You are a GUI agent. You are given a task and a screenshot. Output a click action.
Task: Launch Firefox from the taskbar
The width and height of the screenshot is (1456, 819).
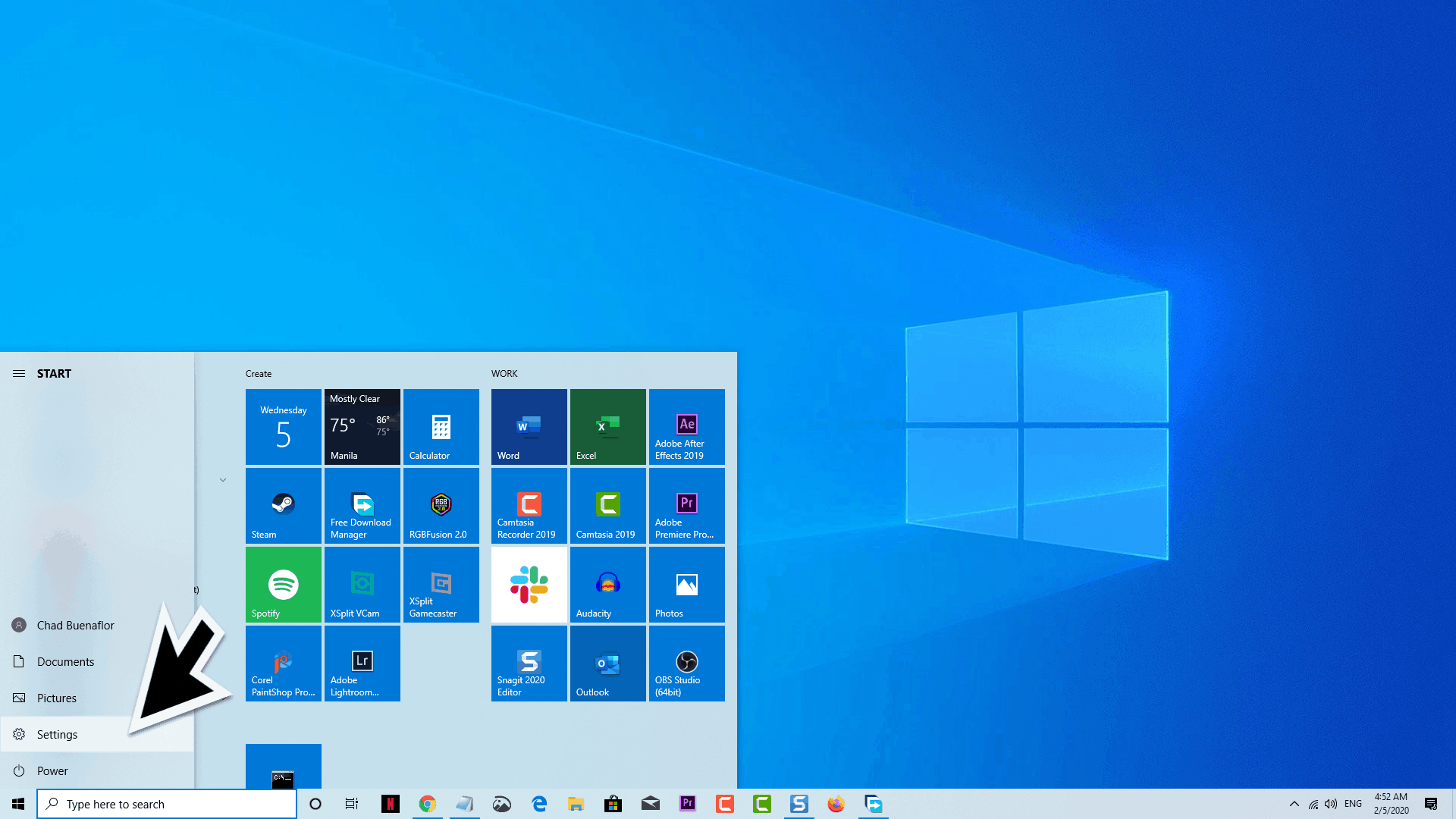(x=836, y=804)
